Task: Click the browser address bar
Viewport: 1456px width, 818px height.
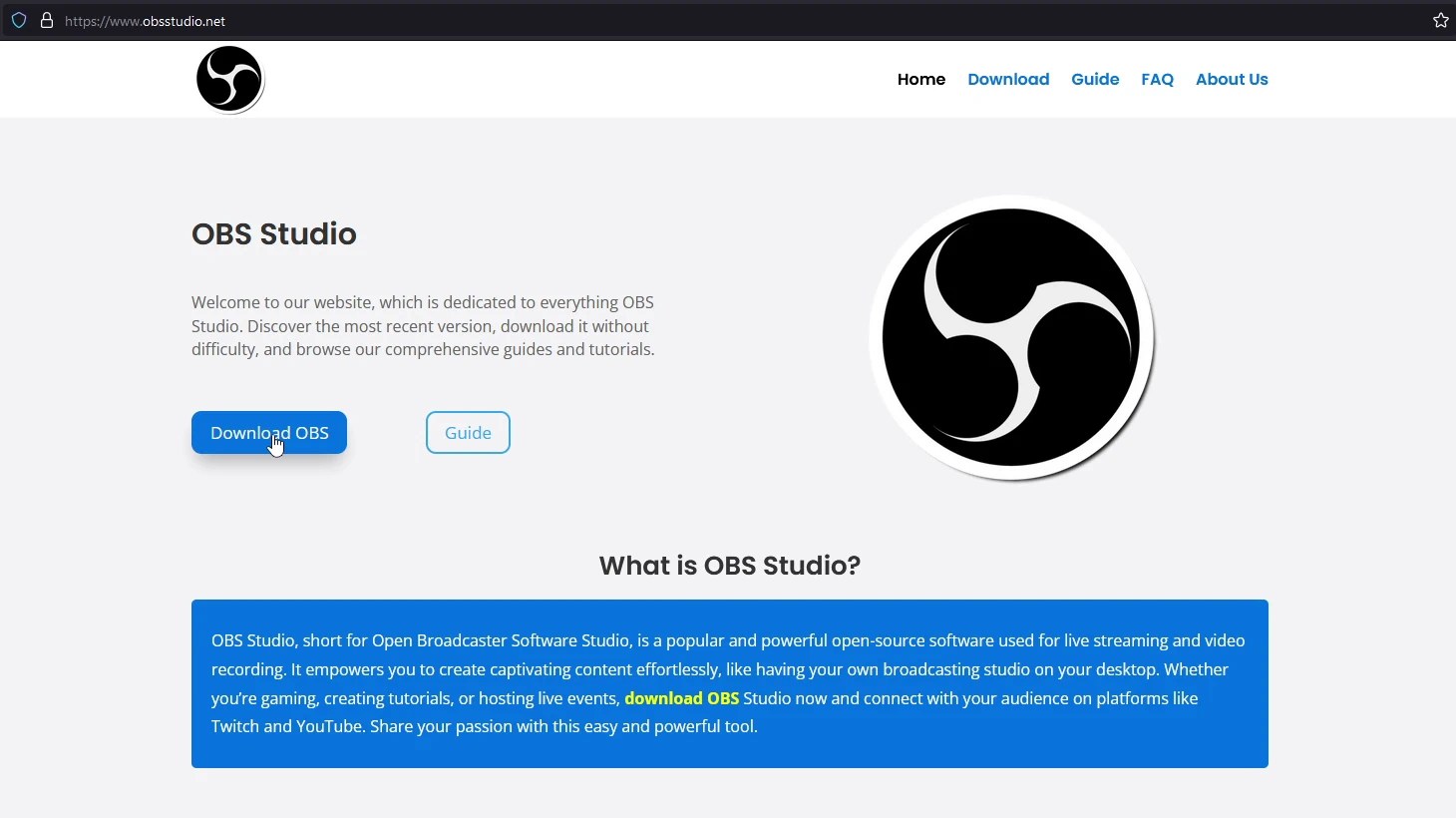Action: coord(399,20)
